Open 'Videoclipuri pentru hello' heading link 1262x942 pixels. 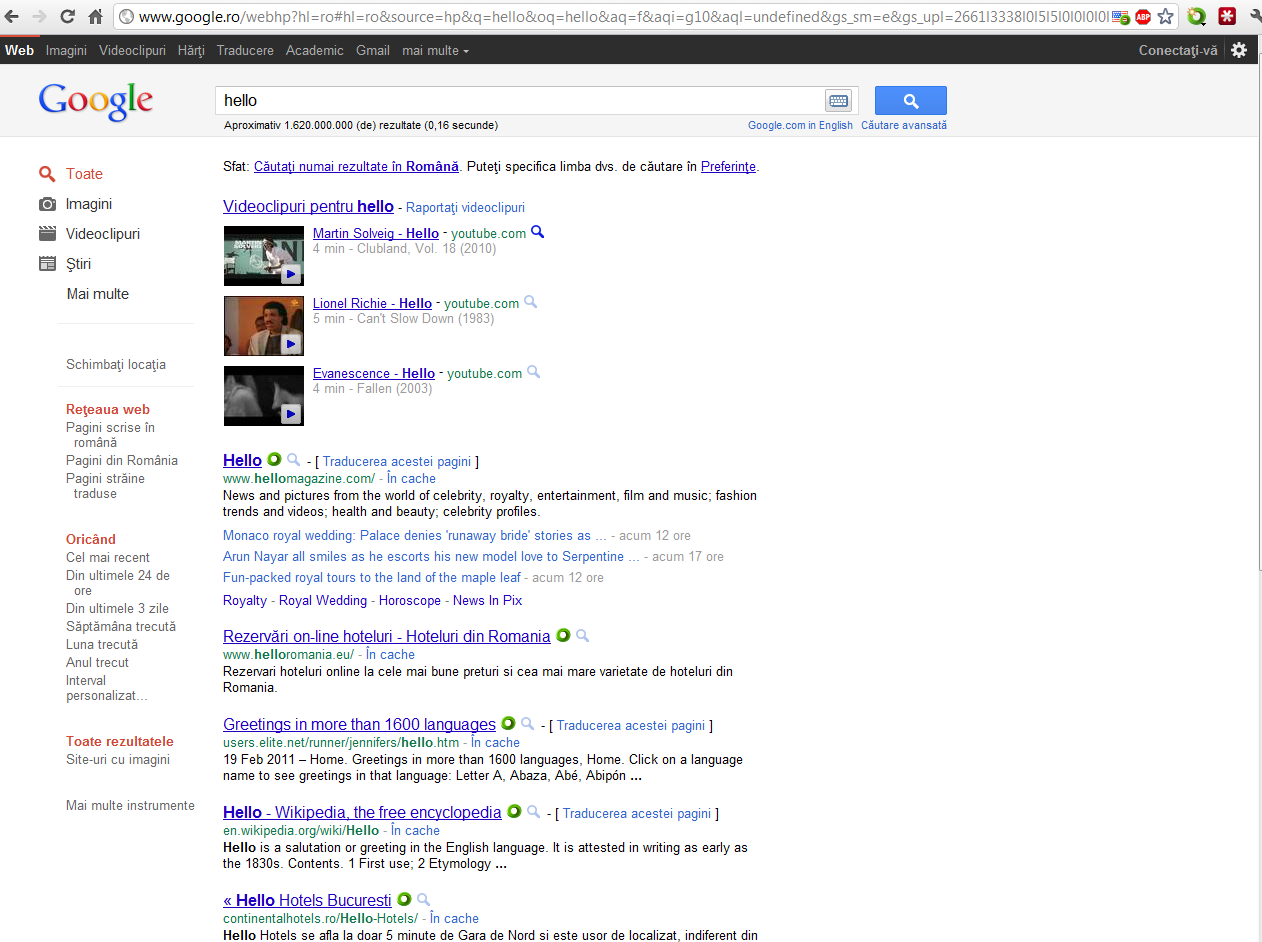coord(308,206)
